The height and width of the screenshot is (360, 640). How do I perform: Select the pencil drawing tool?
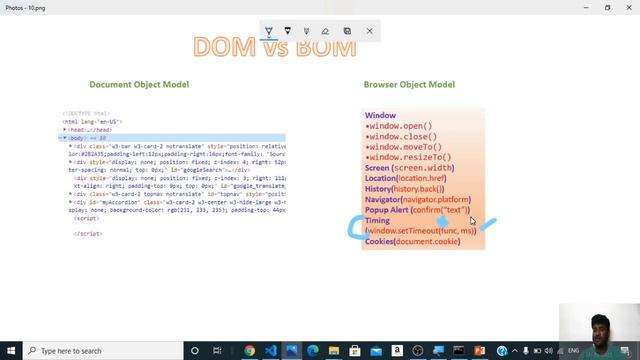tap(288, 31)
